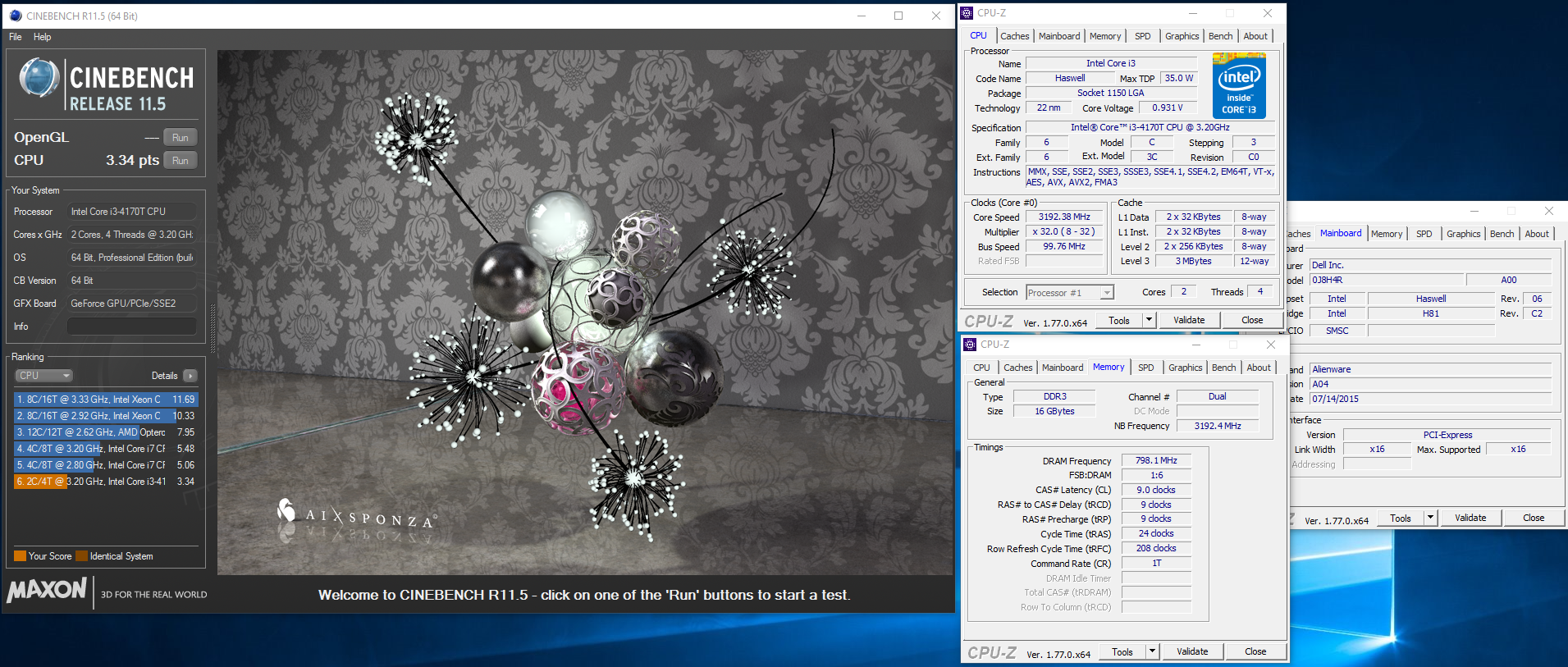Screen dimensions: 1568x667
Task: Open the Help menu in Cinebench
Action: [x=42, y=37]
